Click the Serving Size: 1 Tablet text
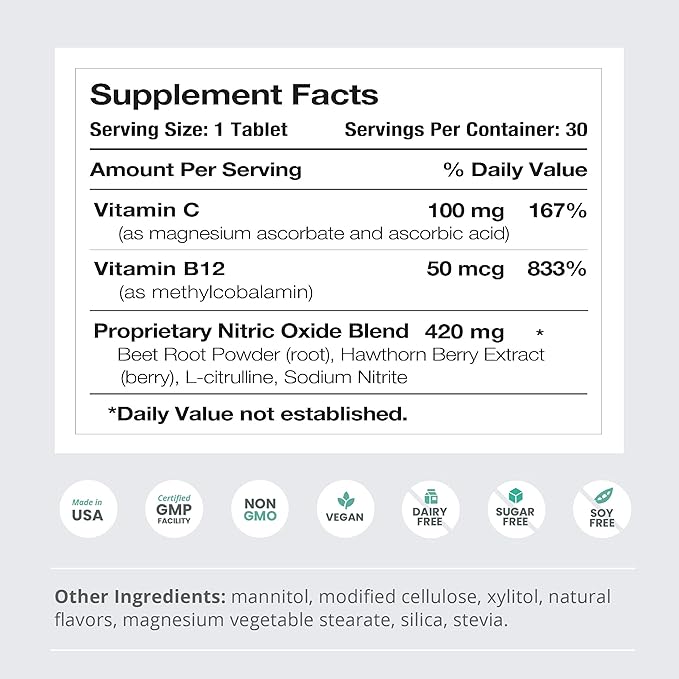The image size is (679, 679). tap(188, 130)
